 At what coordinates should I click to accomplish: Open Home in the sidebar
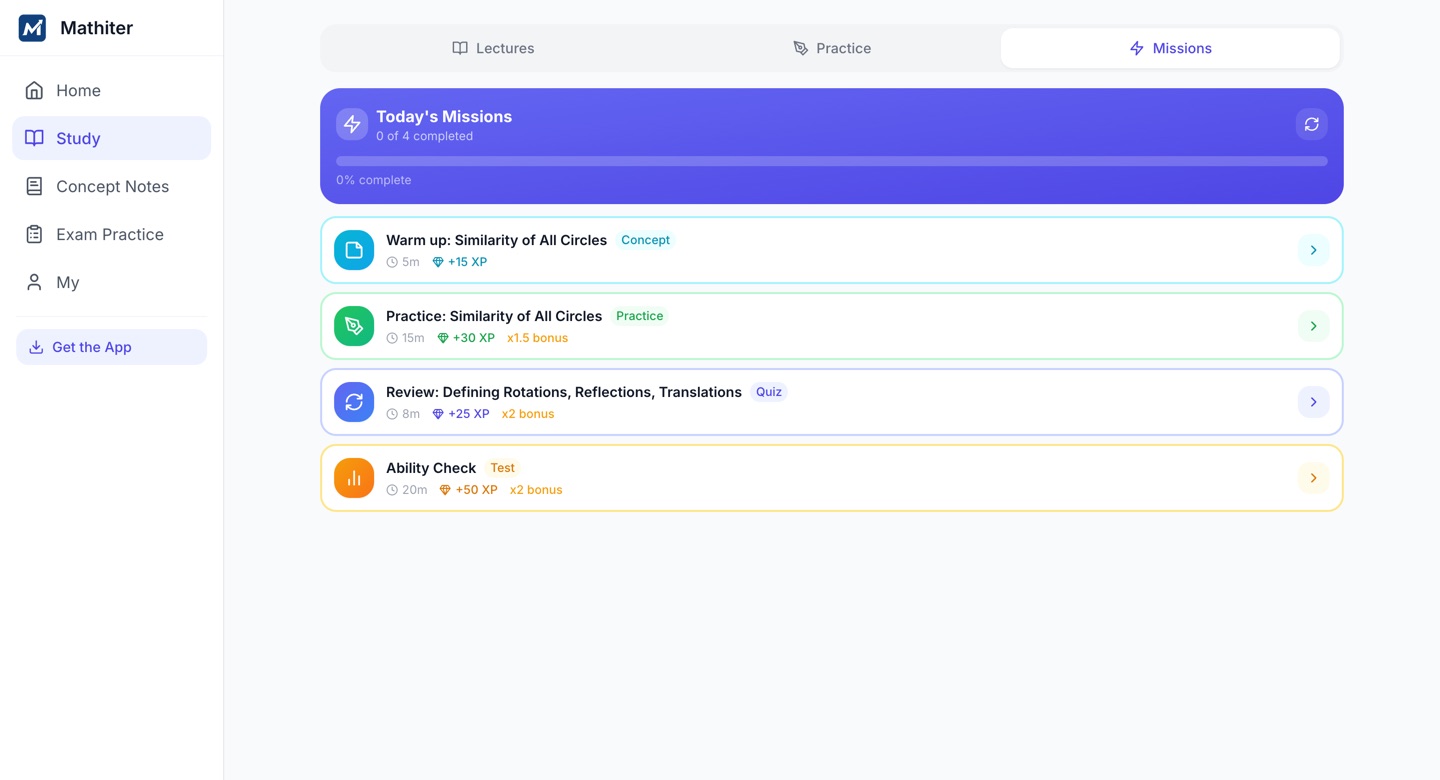pyautogui.click(x=111, y=90)
